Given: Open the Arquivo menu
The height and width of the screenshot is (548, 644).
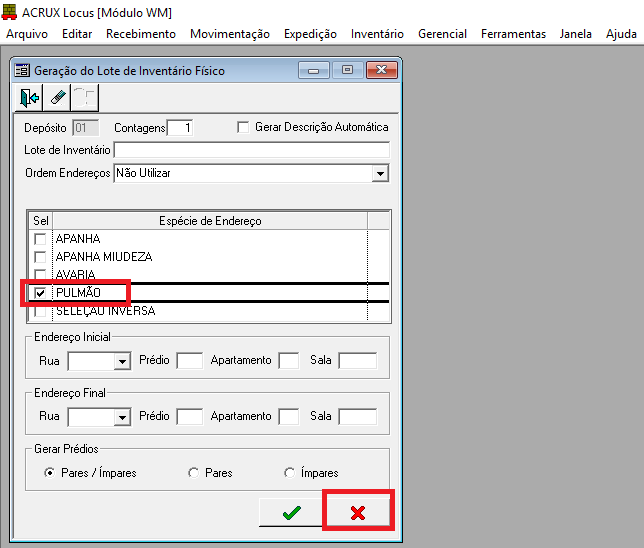Looking at the screenshot, I should coord(27,34).
